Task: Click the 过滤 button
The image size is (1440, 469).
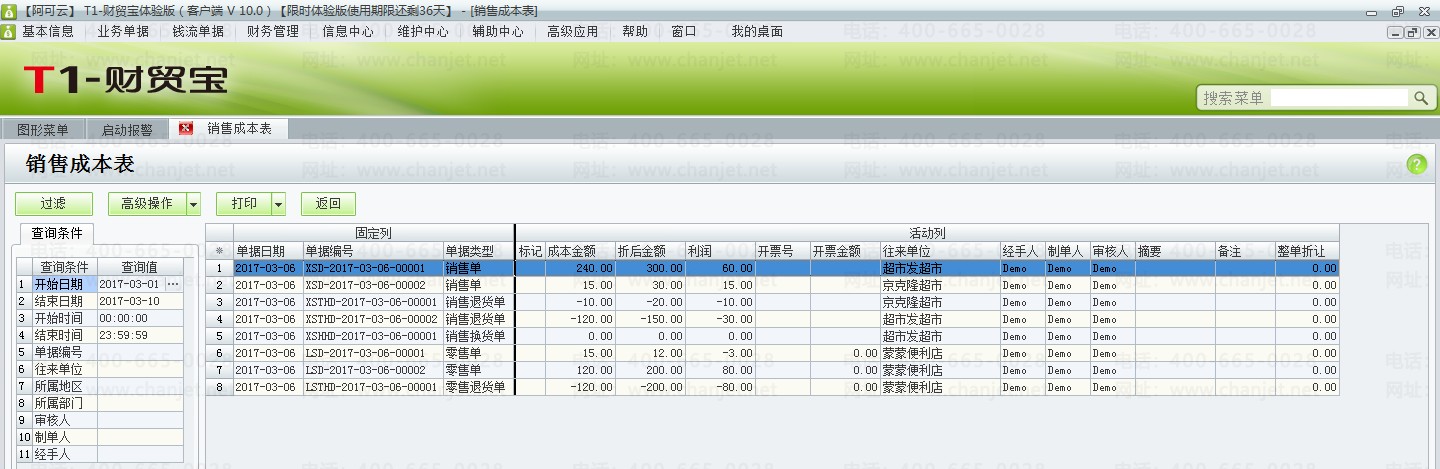Action: [x=53, y=204]
